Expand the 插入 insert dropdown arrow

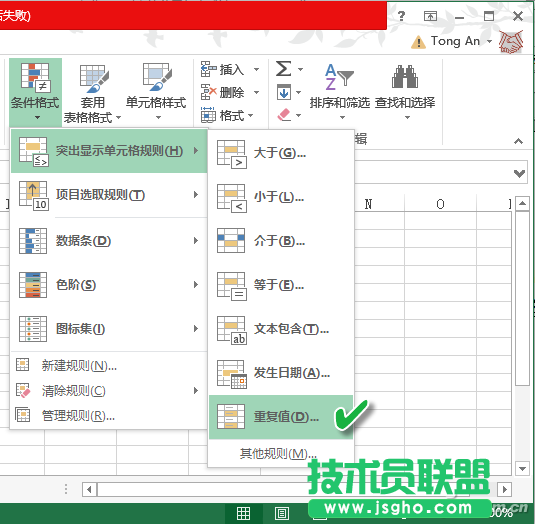pos(257,70)
